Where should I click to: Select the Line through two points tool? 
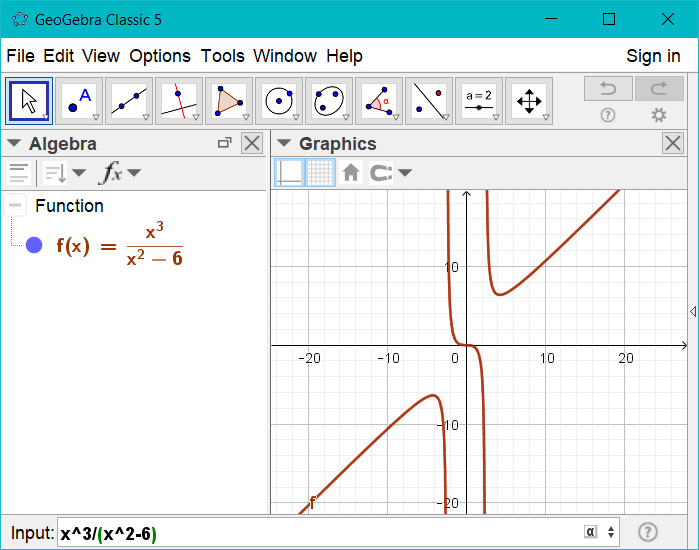pos(129,101)
